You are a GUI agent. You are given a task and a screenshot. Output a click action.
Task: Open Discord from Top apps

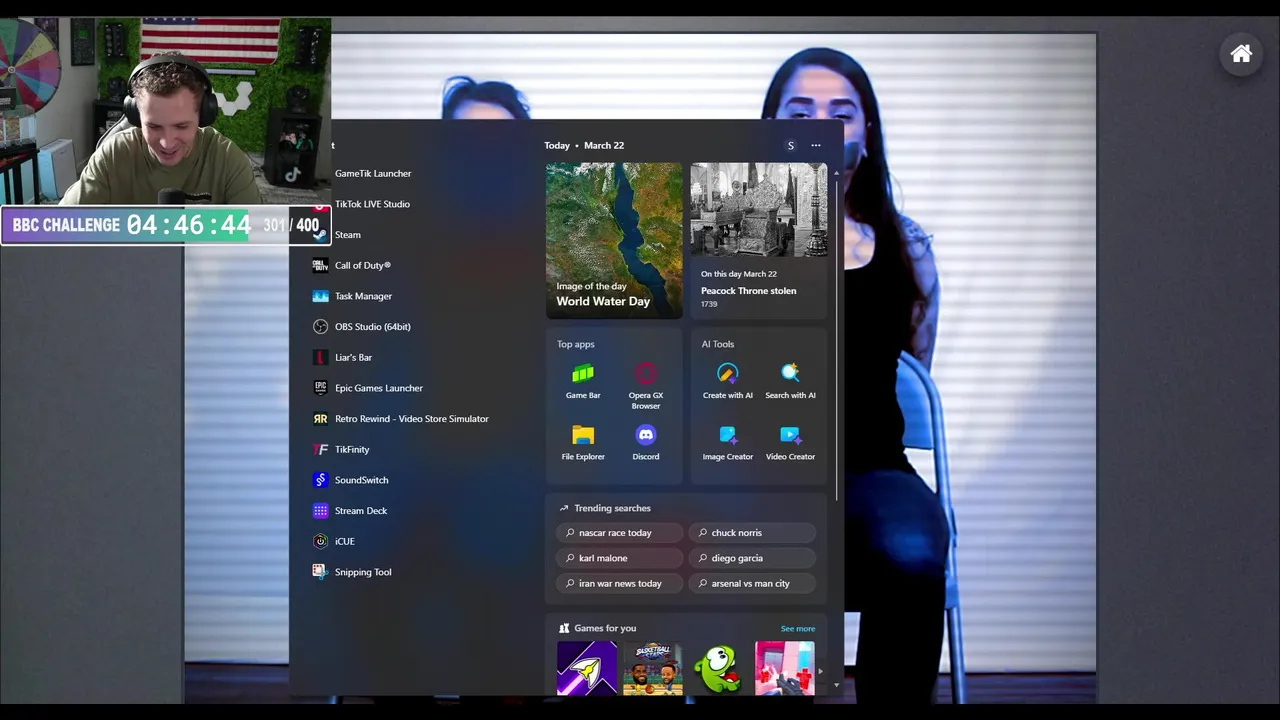[x=646, y=443]
